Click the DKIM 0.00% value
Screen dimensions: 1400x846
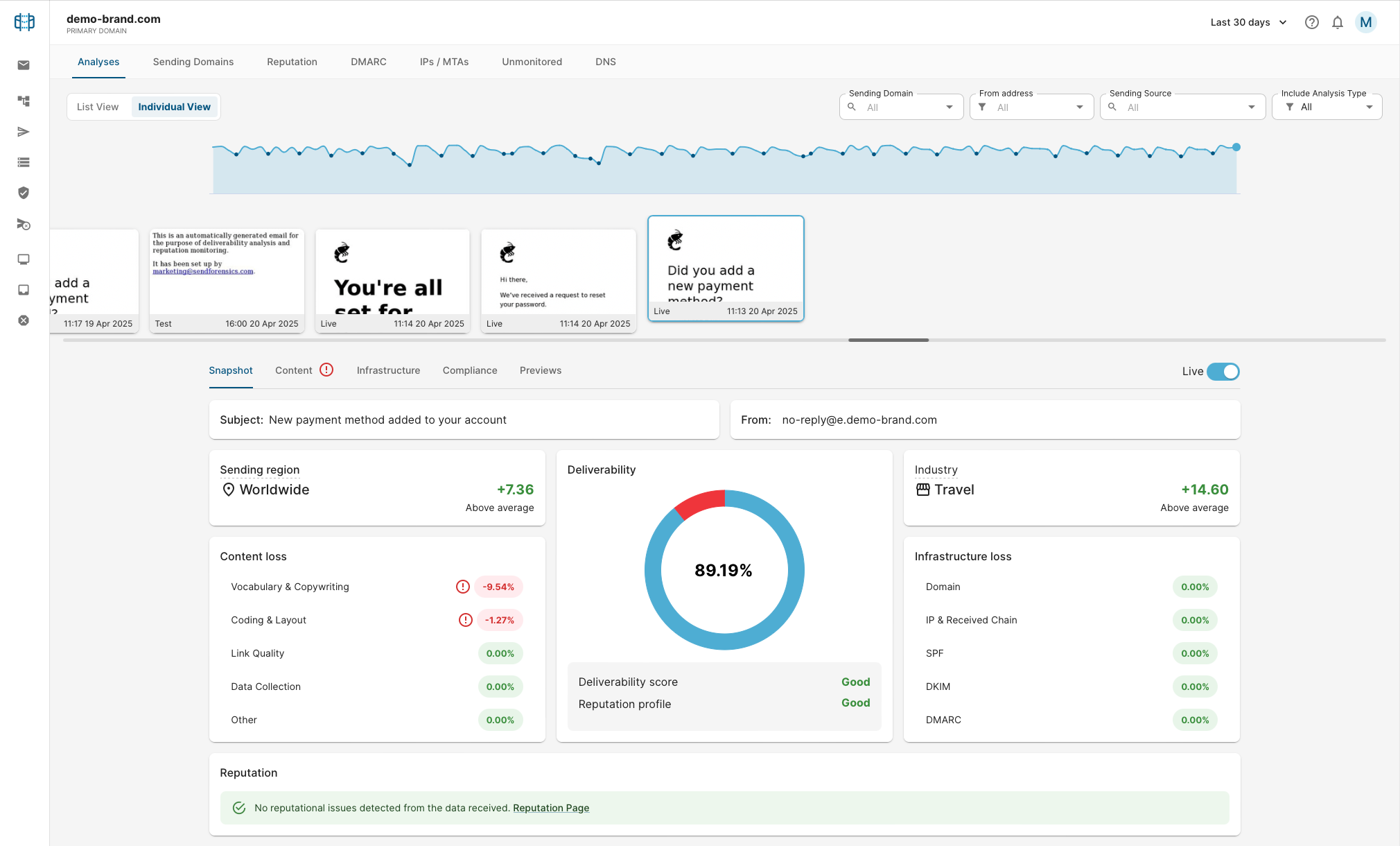click(x=1195, y=687)
